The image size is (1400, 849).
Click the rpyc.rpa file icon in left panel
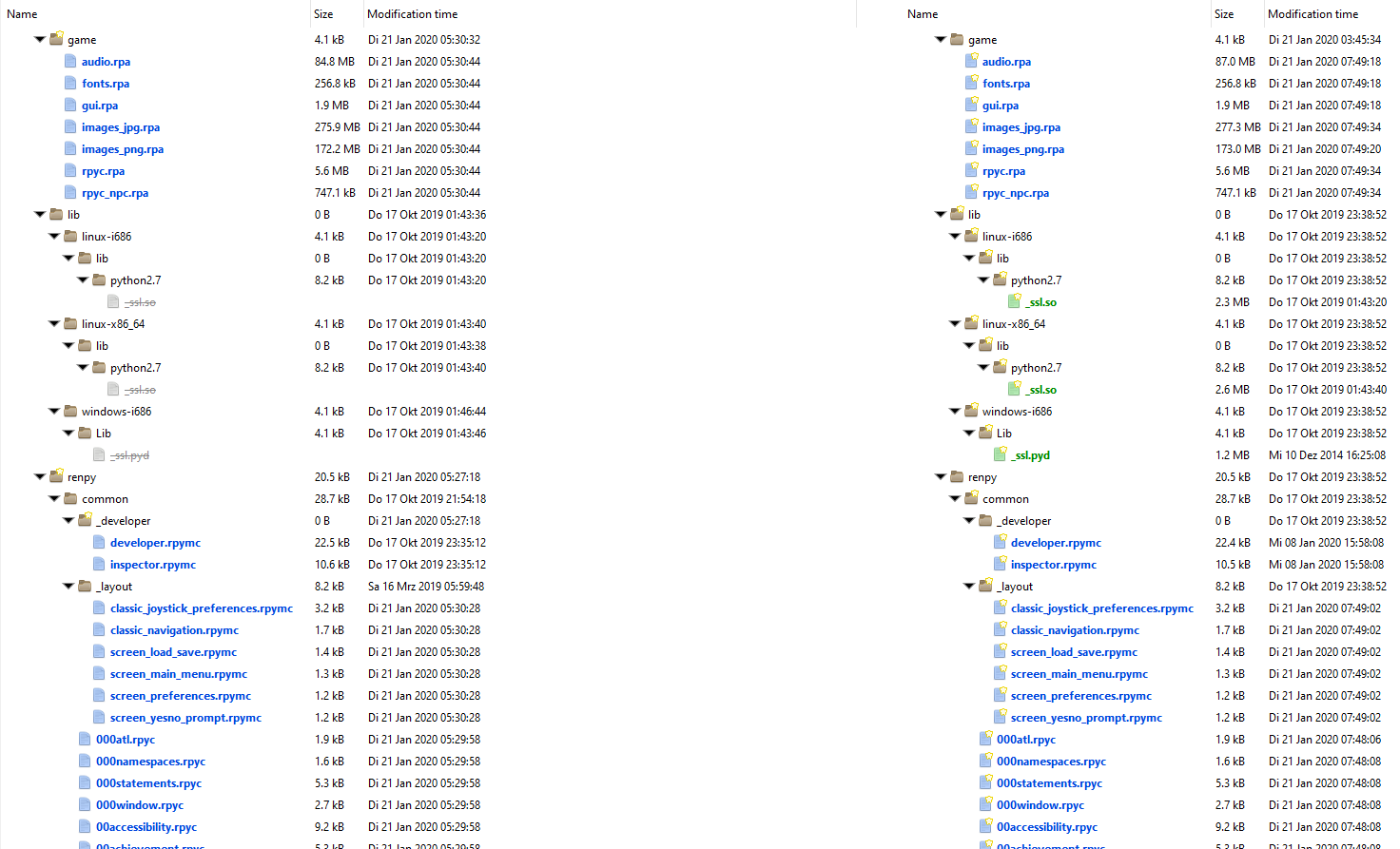click(x=70, y=170)
